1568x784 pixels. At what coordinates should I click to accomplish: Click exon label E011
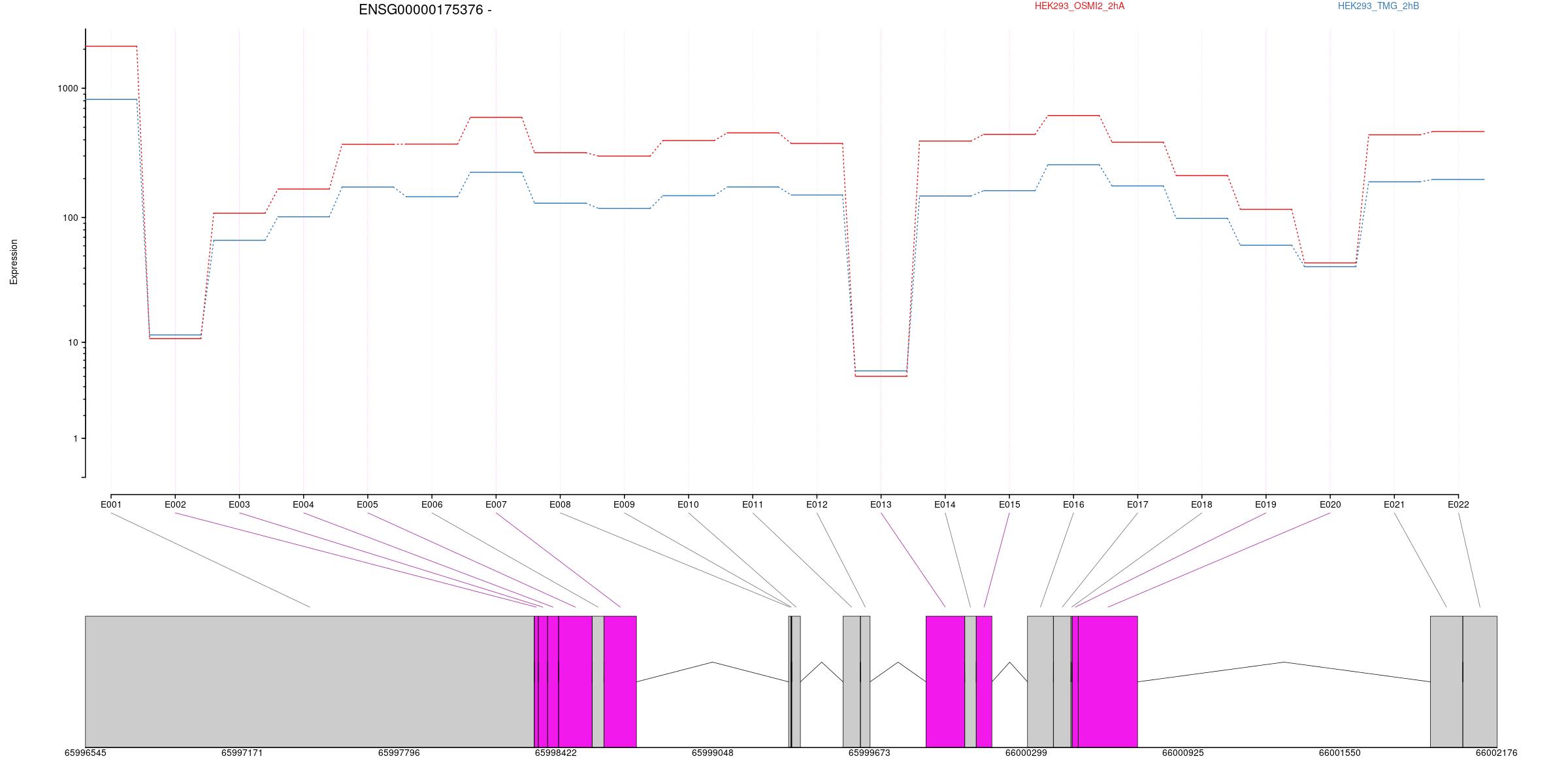tap(753, 504)
